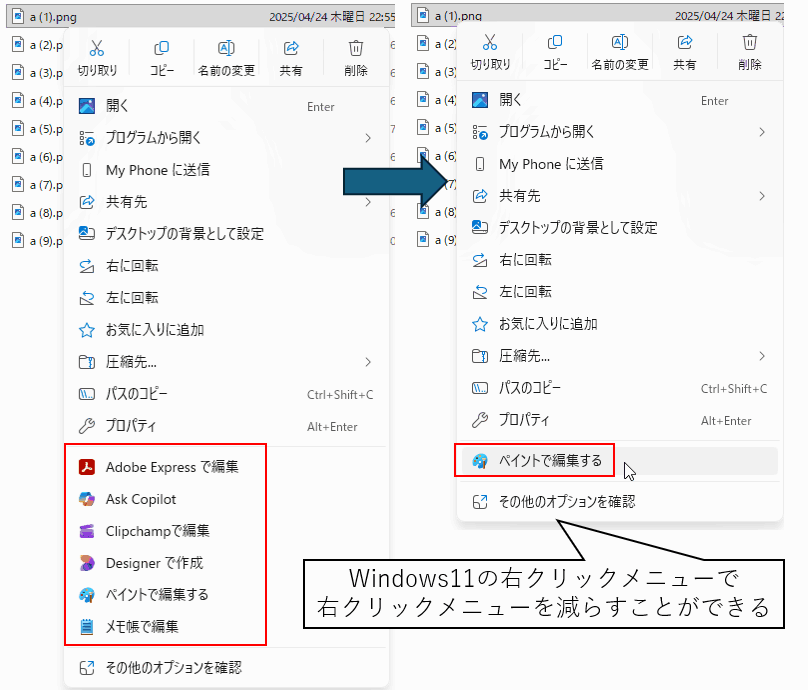Click the Share (共有) icon in right menu
Image resolution: width=808 pixels, height=690 pixels.
click(x=685, y=42)
